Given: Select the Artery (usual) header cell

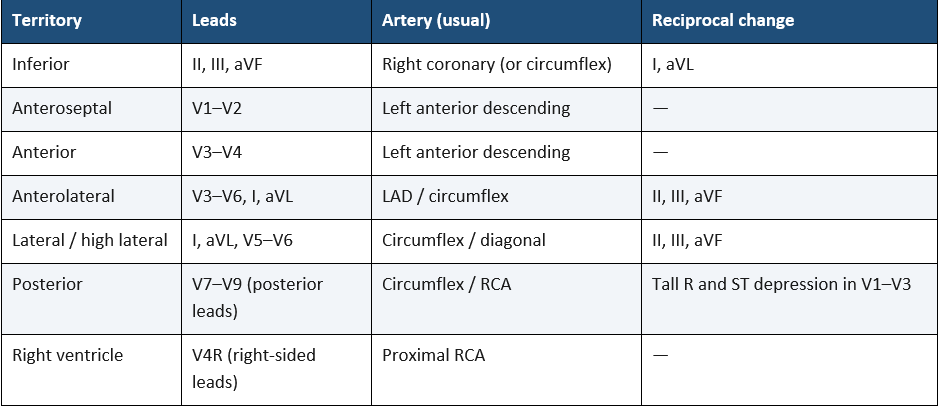Looking at the screenshot, I should click(506, 21).
